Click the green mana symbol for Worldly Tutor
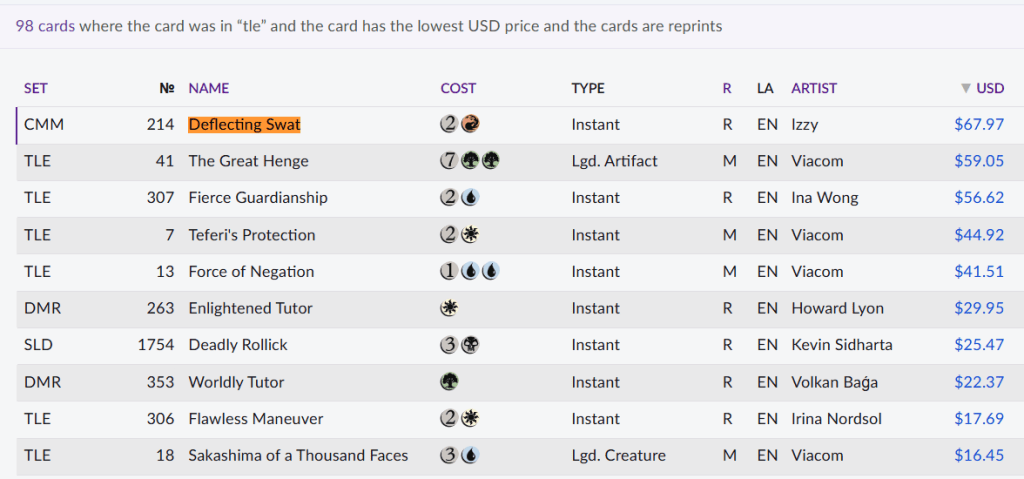 tap(450, 382)
